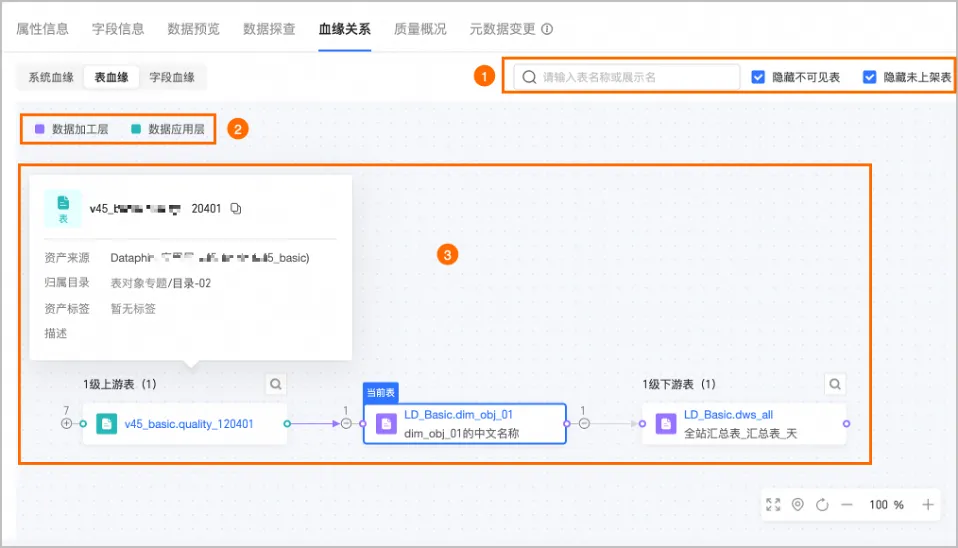Screen dimensions: 958x548
Task: Switch to 元数据变更 tab
Action: 502,29
